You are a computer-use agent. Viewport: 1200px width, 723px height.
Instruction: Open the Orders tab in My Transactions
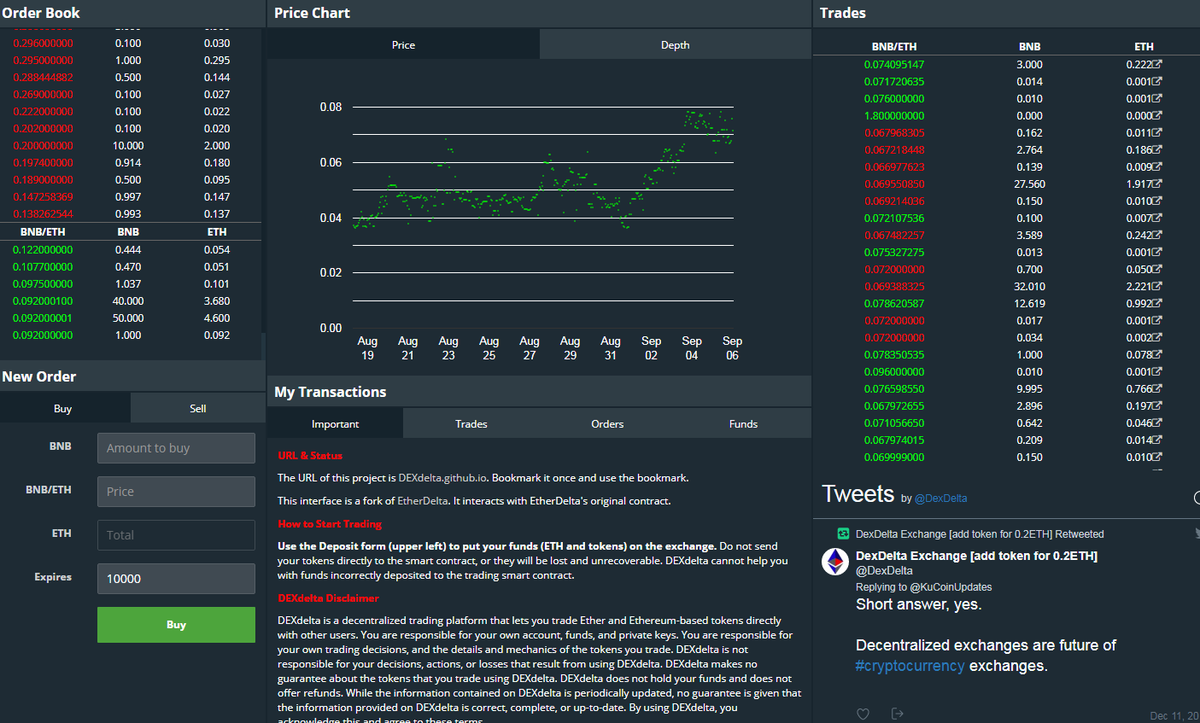coord(607,423)
